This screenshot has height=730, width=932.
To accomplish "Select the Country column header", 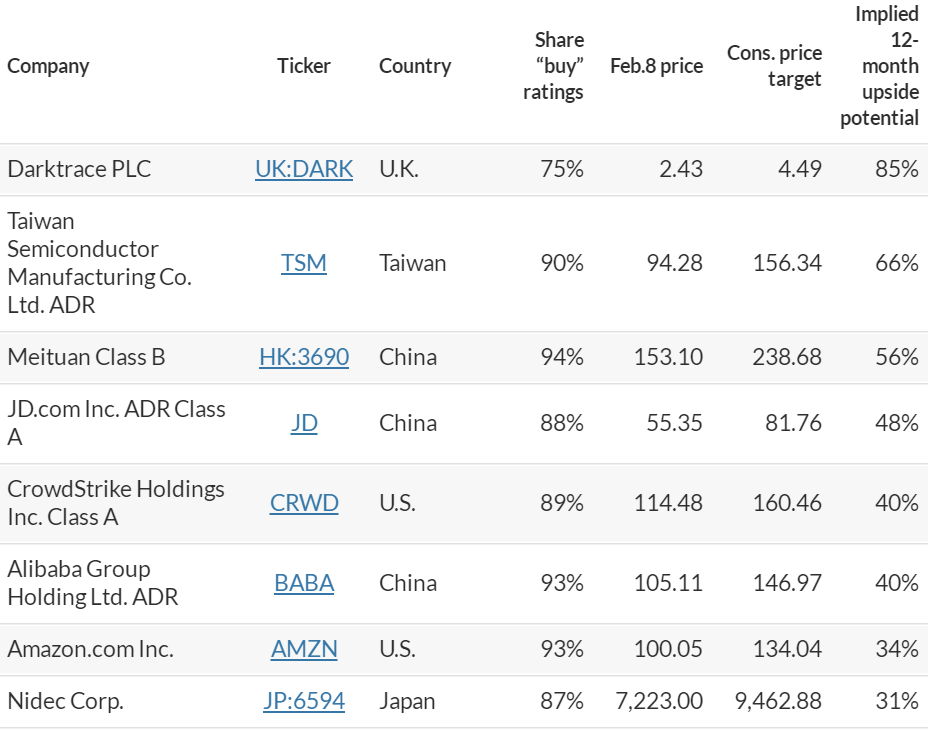I will tap(415, 66).
